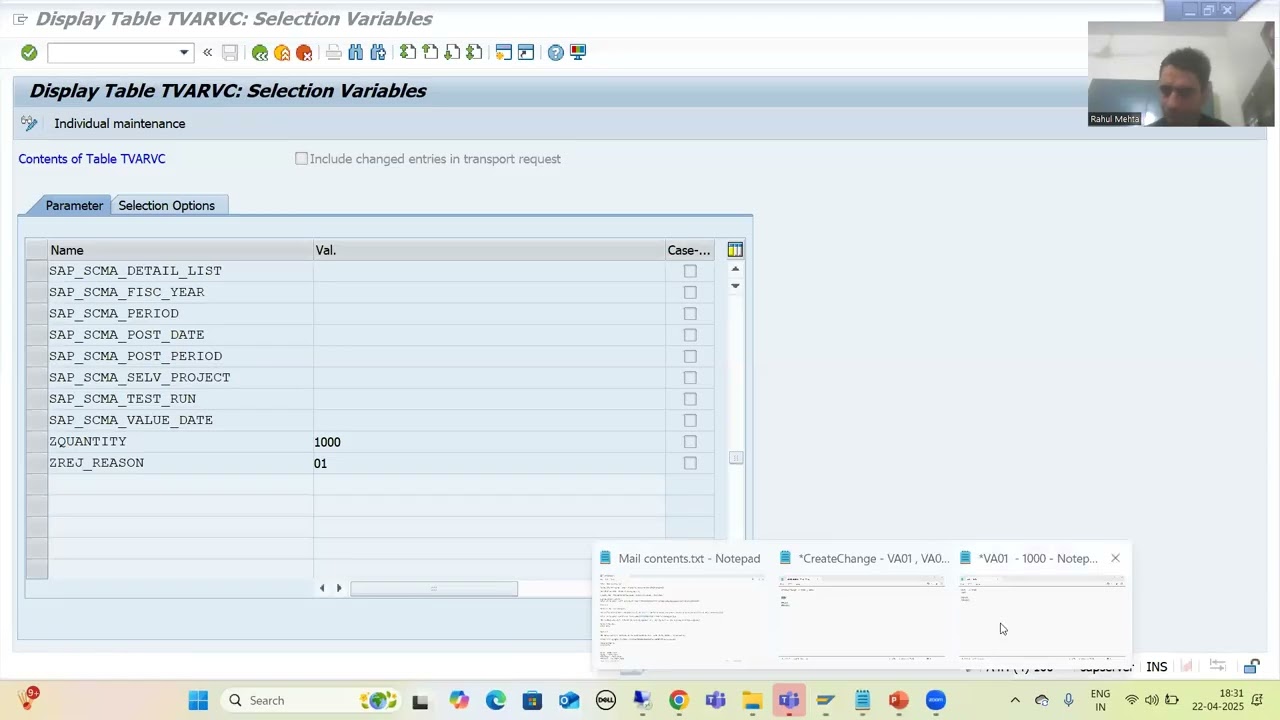Check case box for SAP_SCMA_DETAIL_LIST
The width and height of the screenshot is (1280, 720).
click(690, 271)
